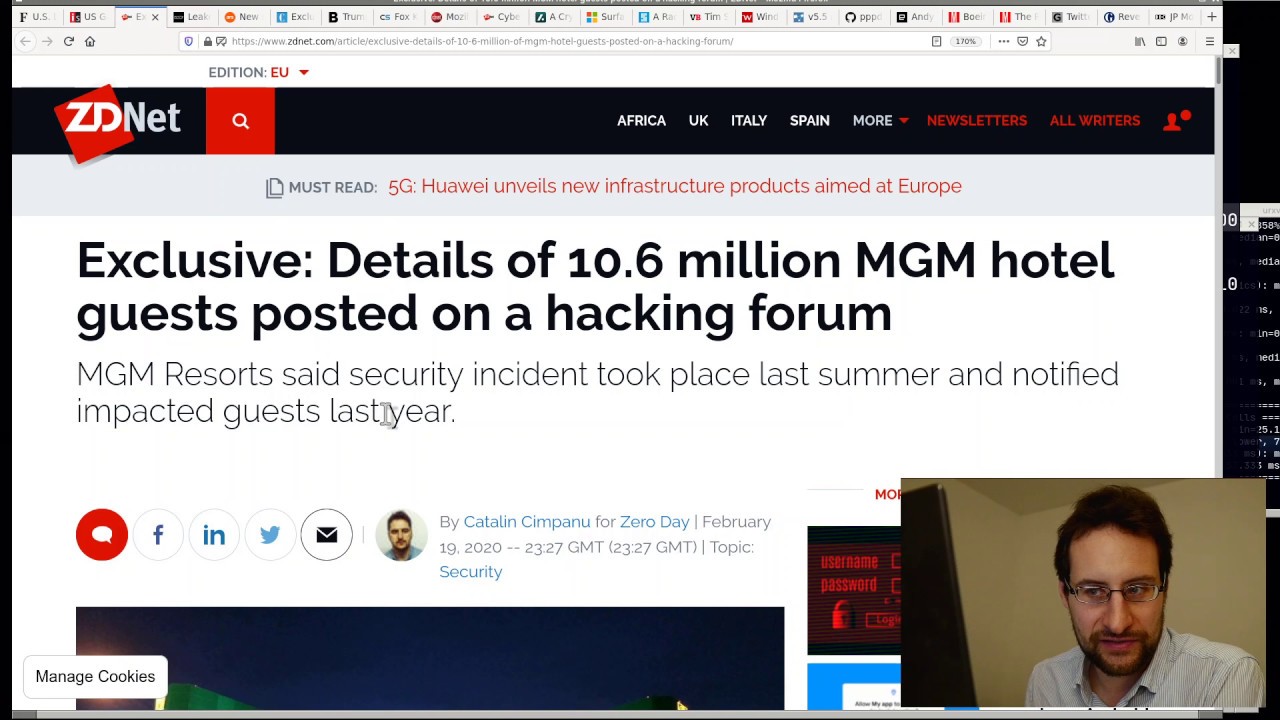Share the article on LinkedIn
1280x720 pixels.
[x=214, y=535]
